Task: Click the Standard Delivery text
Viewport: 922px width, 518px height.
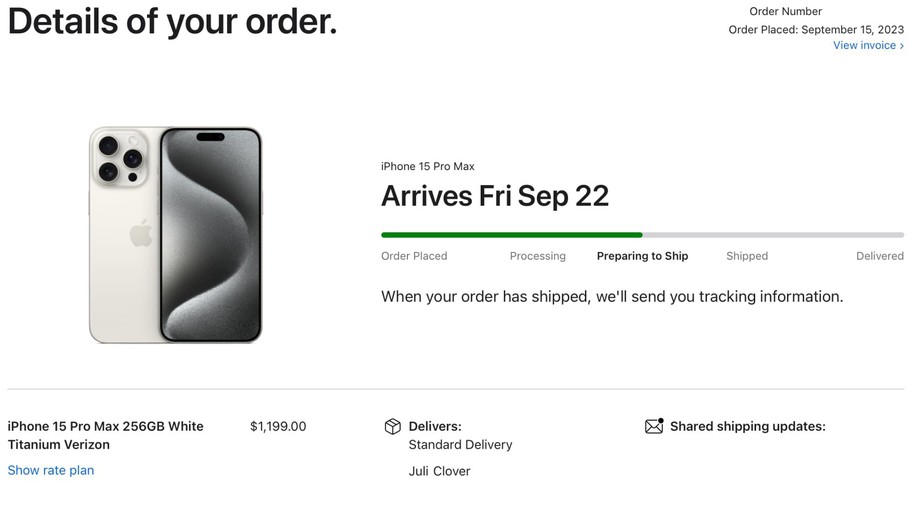Action: (x=460, y=445)
